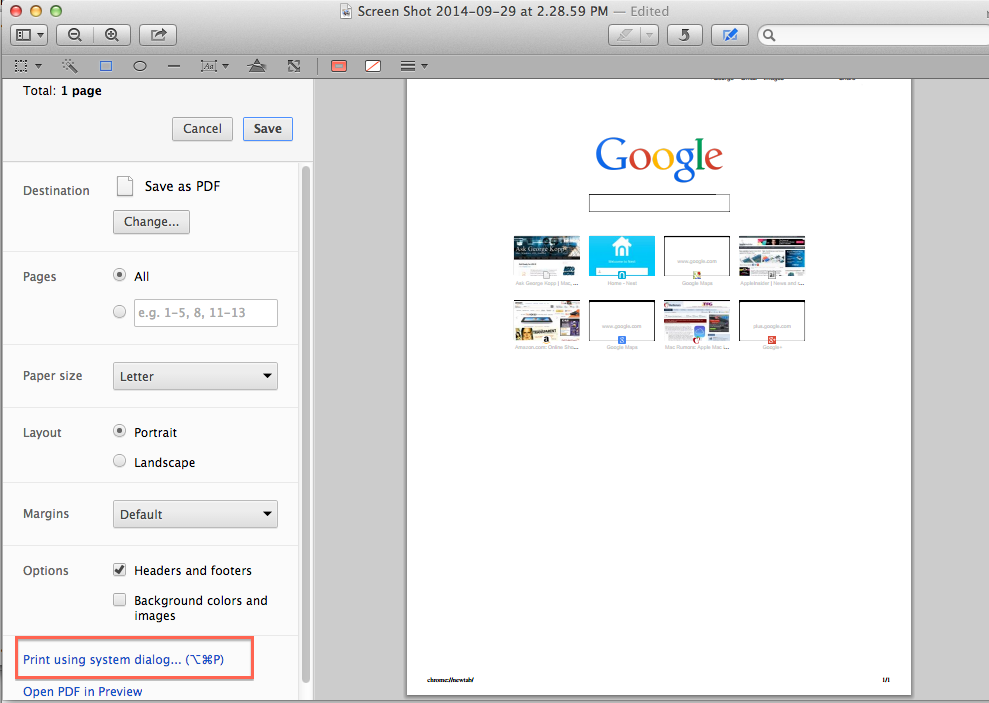Click the Save as PDF destination label
The image size is (989, 703).
(182, 186)
